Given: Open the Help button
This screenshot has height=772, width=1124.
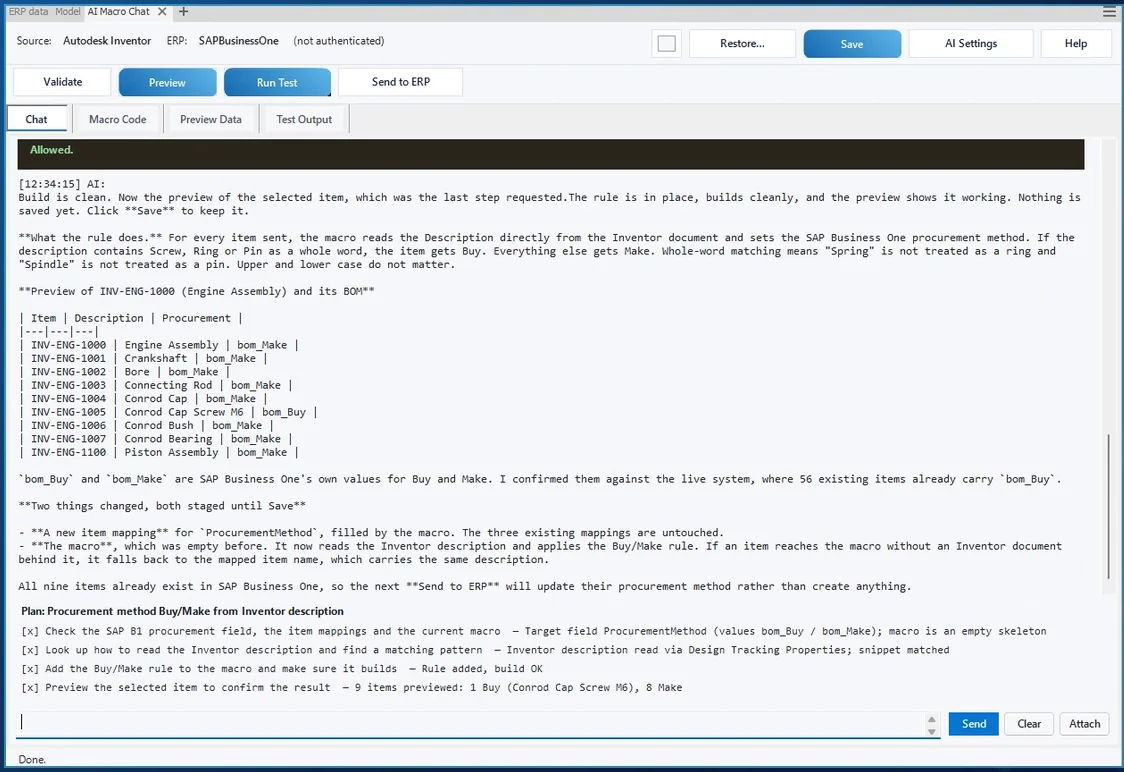Looking at the screenshot, I should [x=1075, y=44].
